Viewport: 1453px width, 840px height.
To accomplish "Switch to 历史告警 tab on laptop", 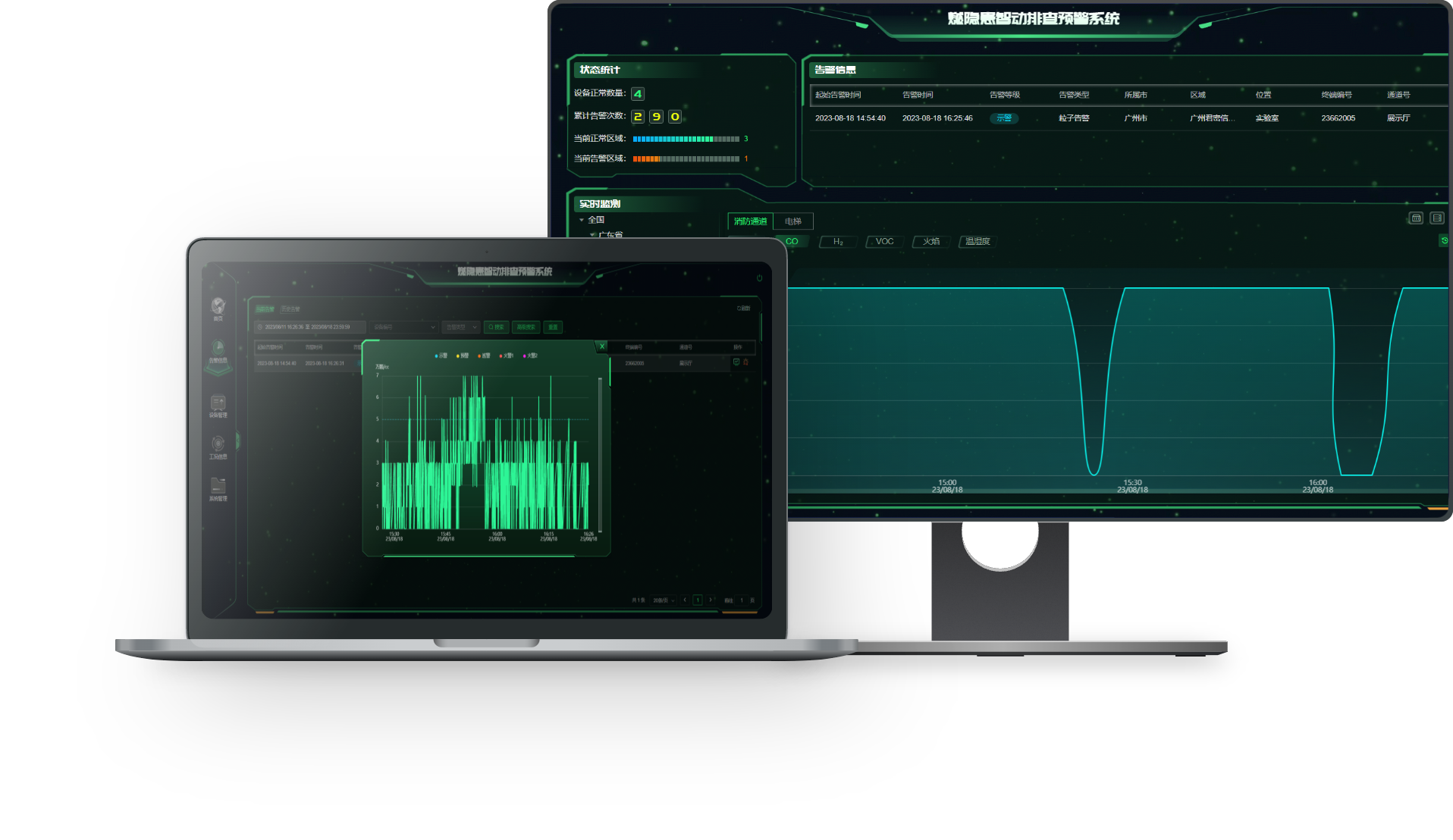I will click(290, 309).
